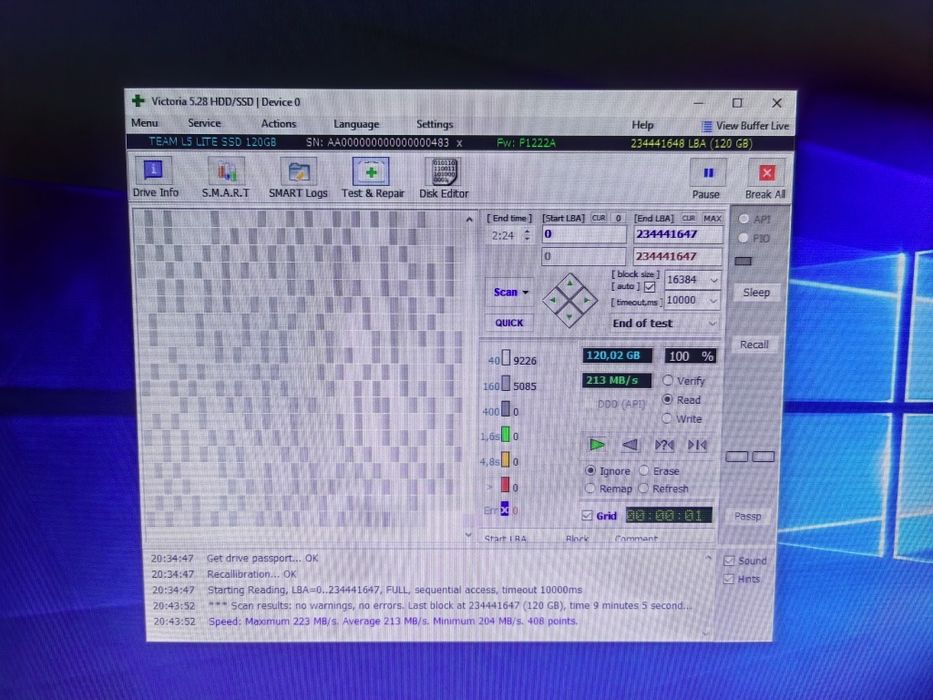Click the green 1,6s block indicator

505,435
